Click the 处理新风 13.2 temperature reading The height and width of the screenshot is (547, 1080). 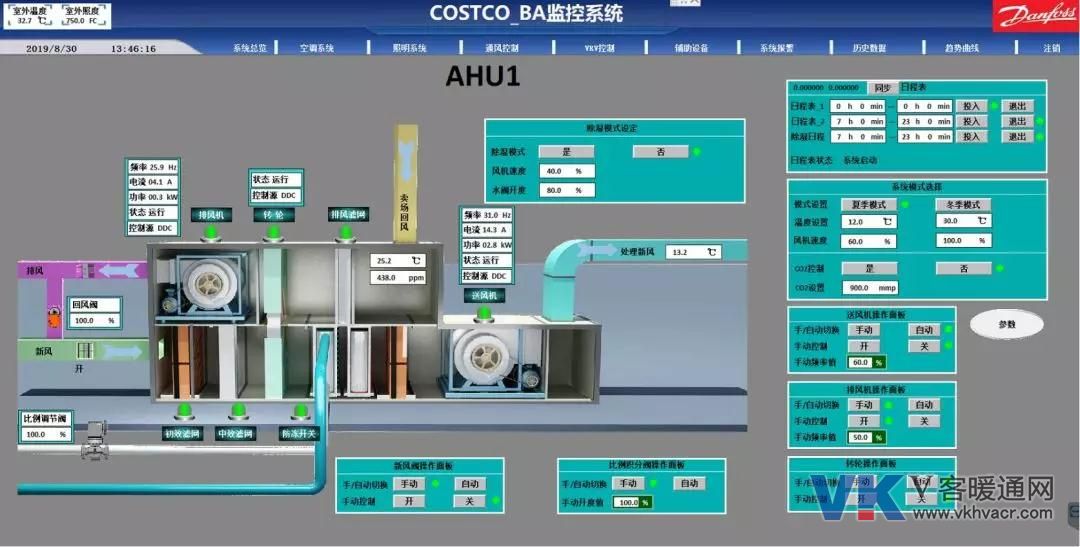[x=694, y=252]
